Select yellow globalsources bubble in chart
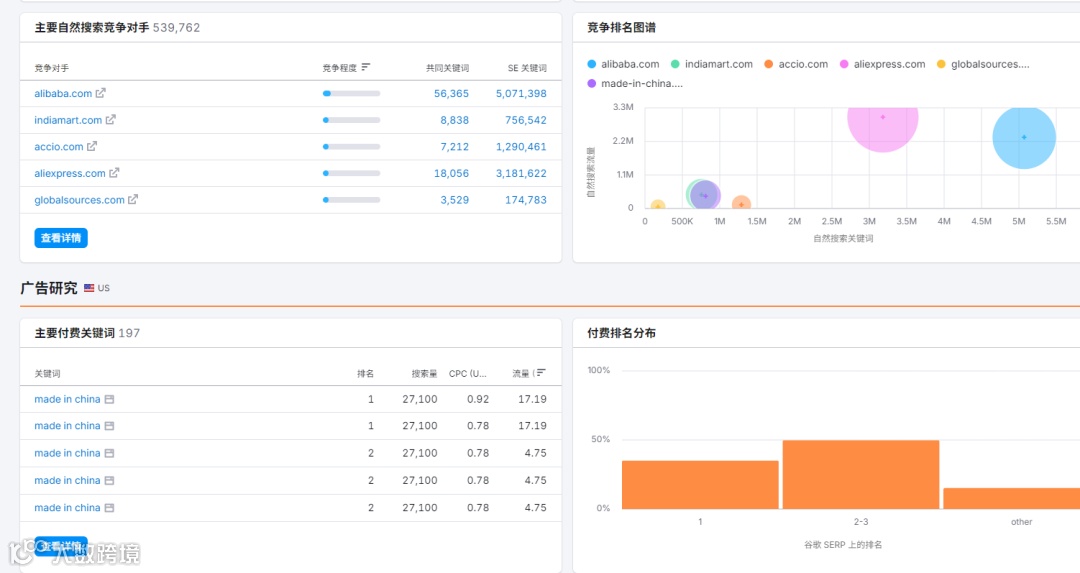Viewport: 1080px width, 573px height. pyautogui.click(x=658, y=205)
